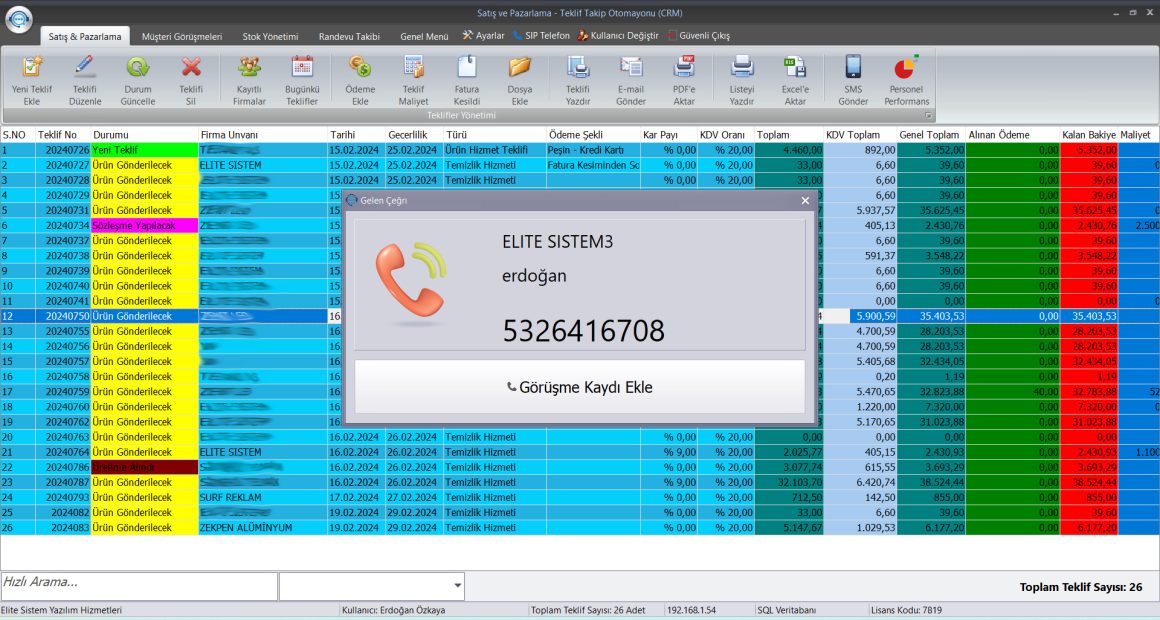The image size is (1160, 620).
Task: Export the list via Excel'e Aktar
Action: [795, 80]
